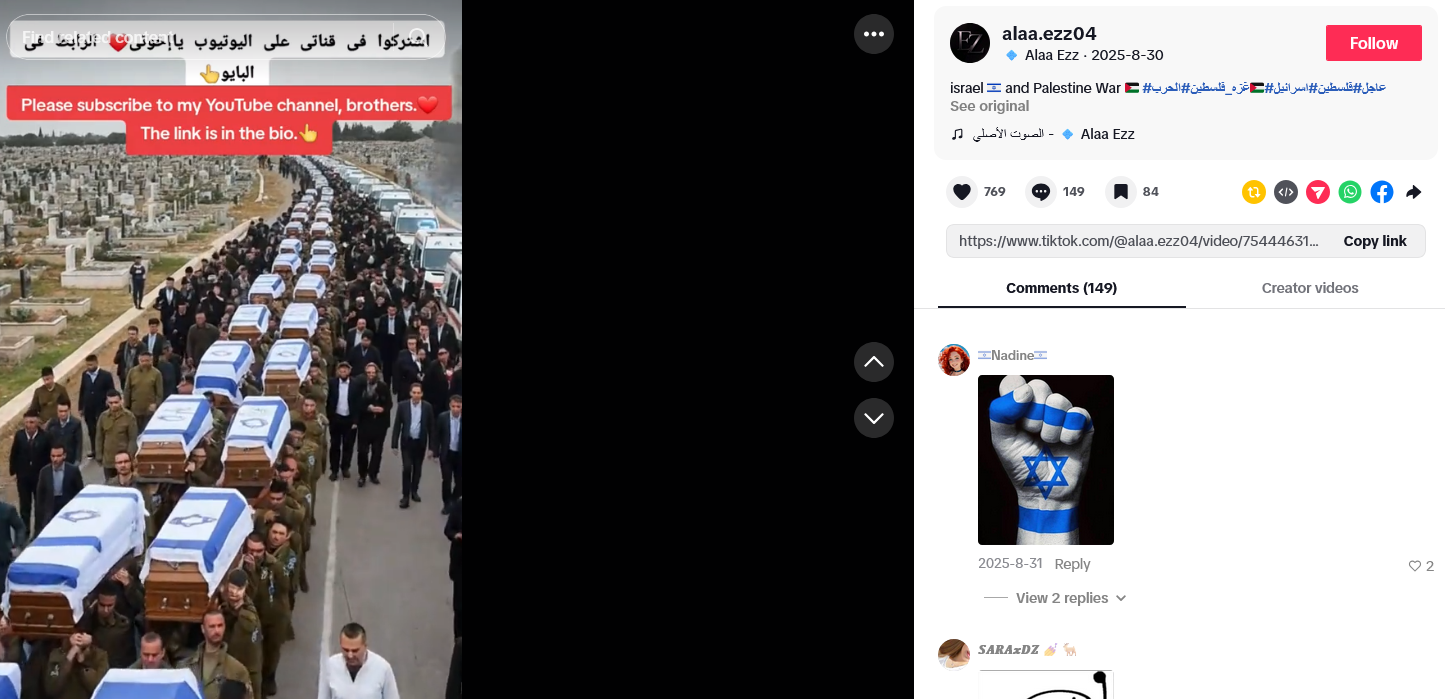This screenshot has width=1445, height=699.
Task: Share to Facebook icon
Action: [x=1382, y=192]
